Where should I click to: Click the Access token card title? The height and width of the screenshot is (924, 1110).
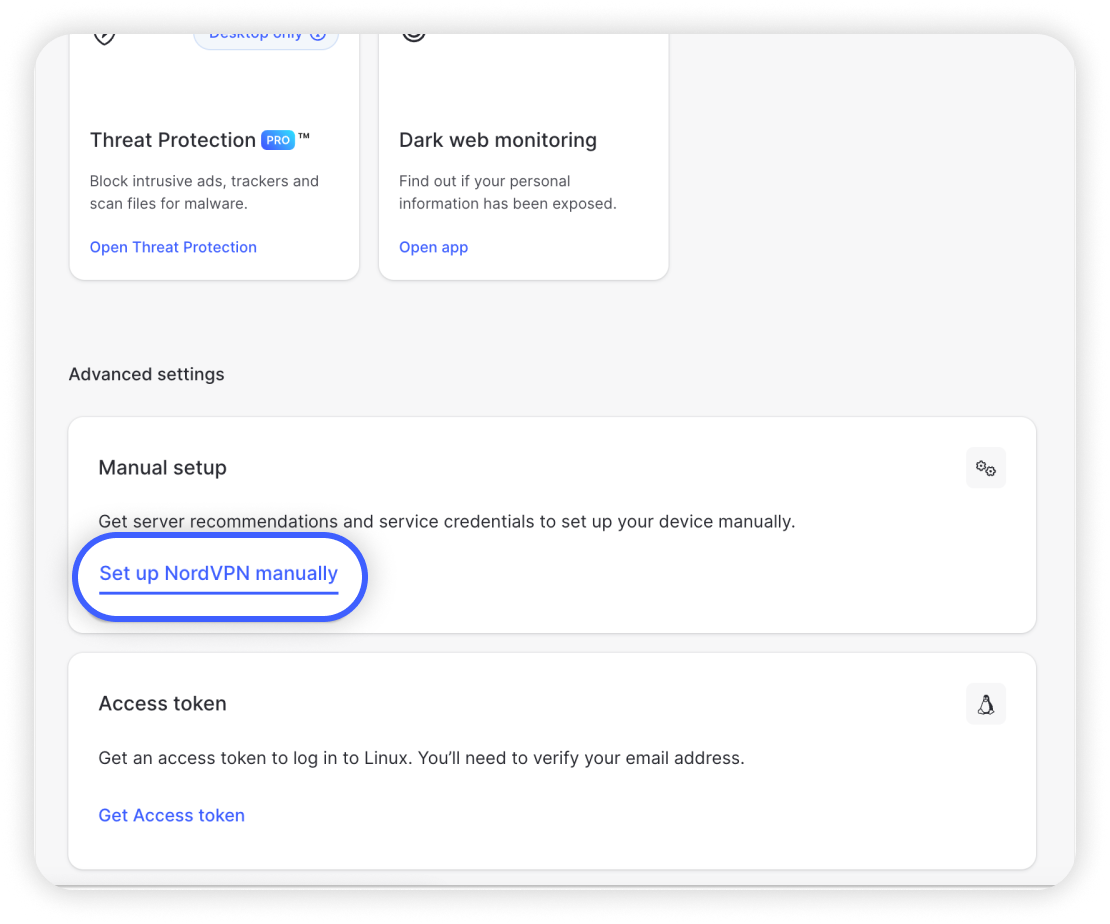pyautogui.click(x=162, y=703)
